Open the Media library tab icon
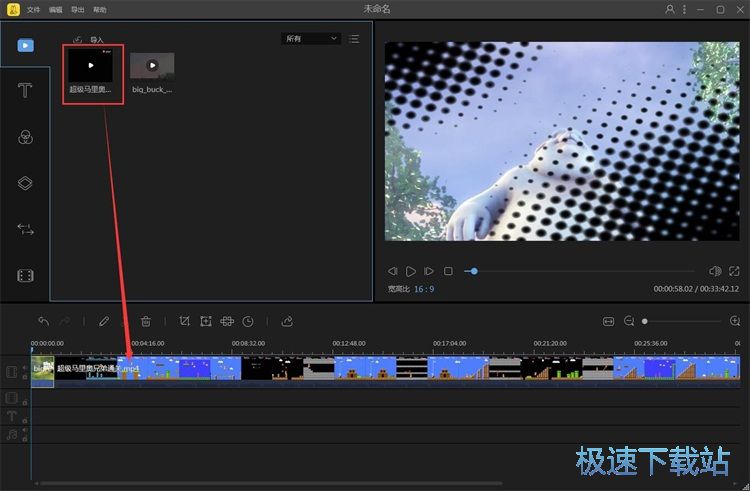The image size is (750, 491). click(25, 45)
